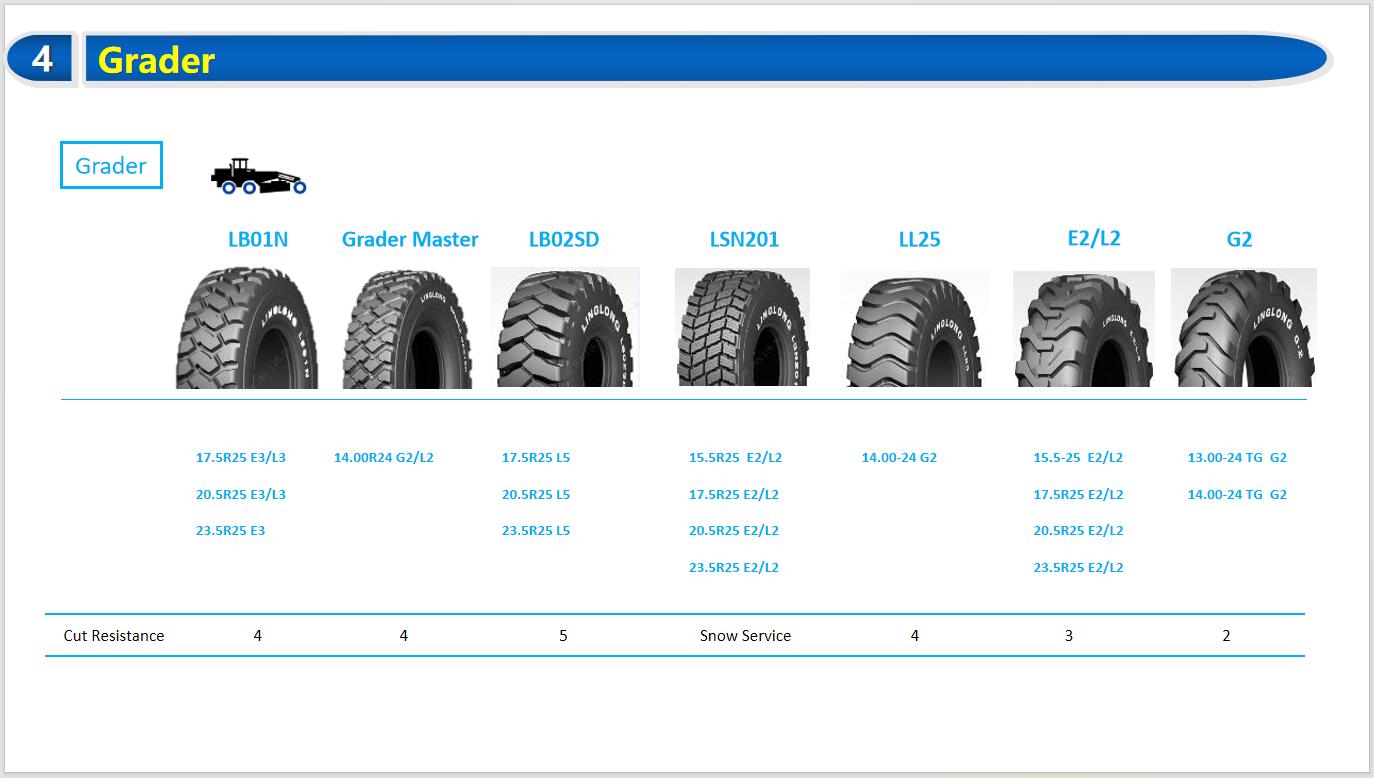Select the Grader Master tire image

coord(407,329)
